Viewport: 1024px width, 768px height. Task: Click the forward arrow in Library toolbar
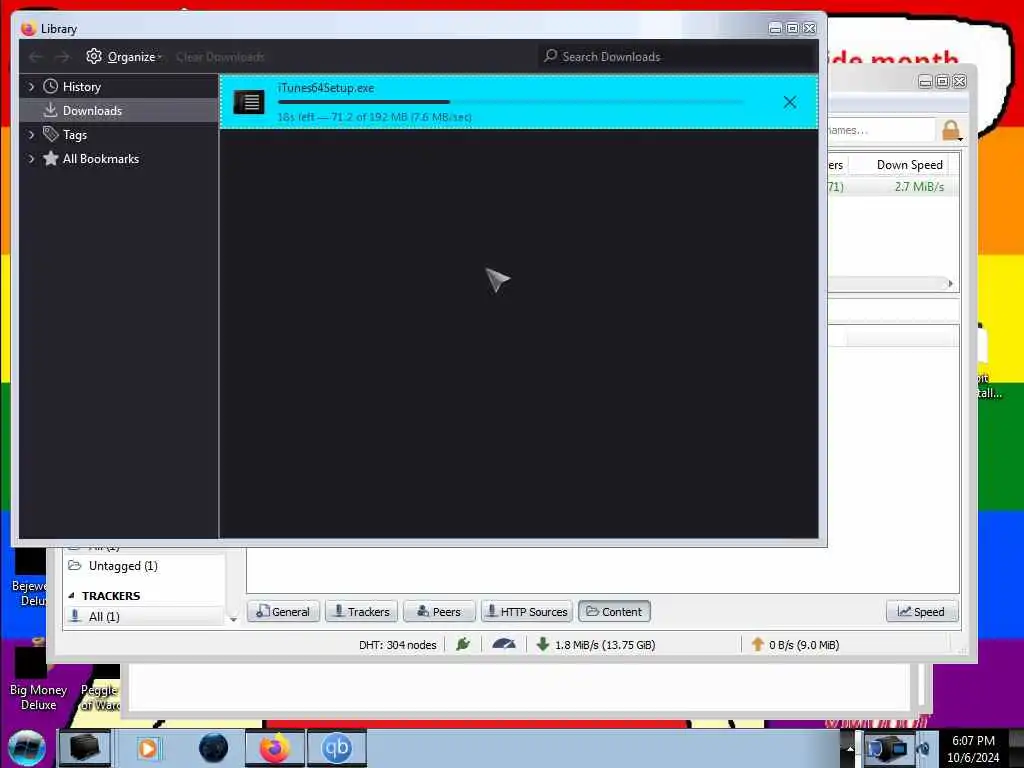62,57
